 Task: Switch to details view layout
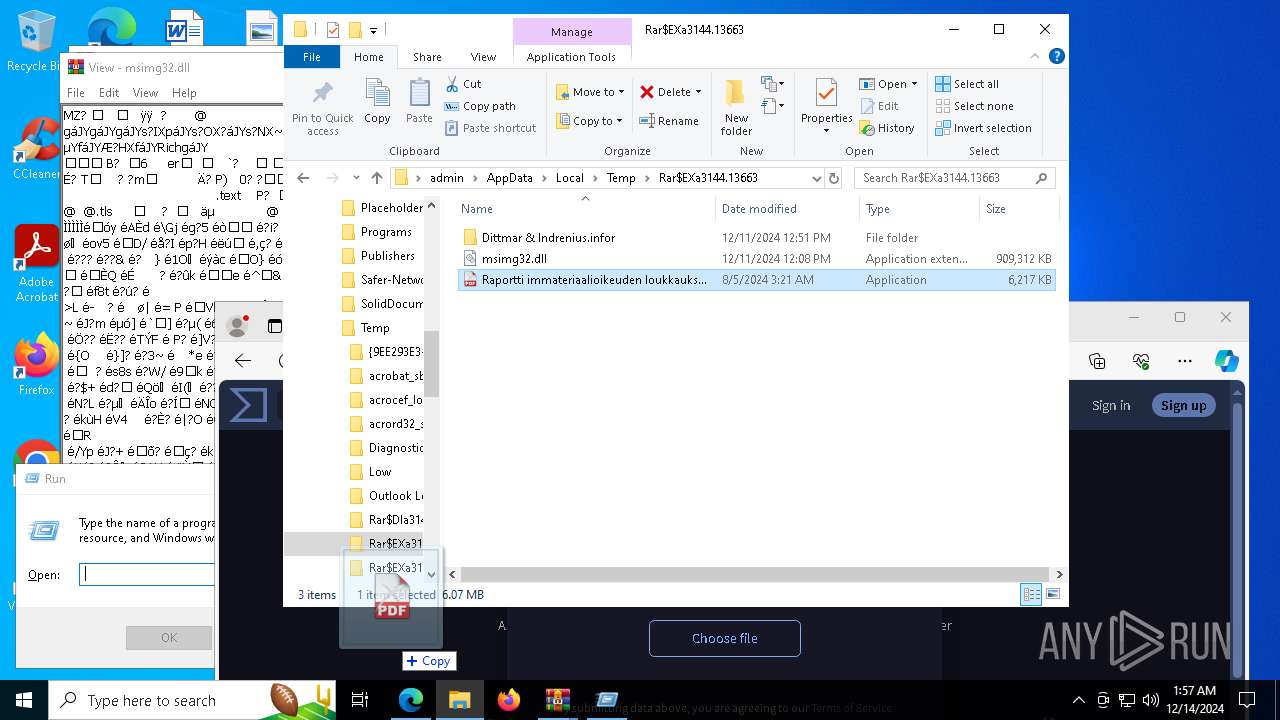(1031, 594)
